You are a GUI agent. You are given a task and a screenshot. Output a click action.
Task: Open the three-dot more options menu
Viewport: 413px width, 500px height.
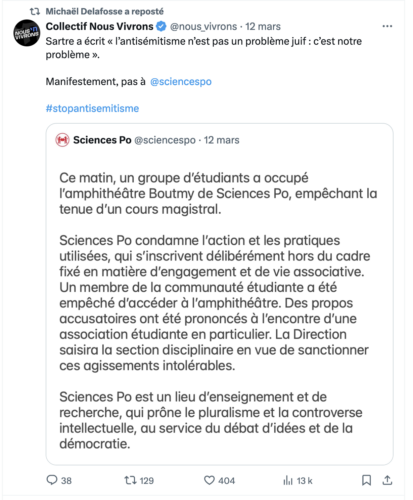tap(387, 26)
